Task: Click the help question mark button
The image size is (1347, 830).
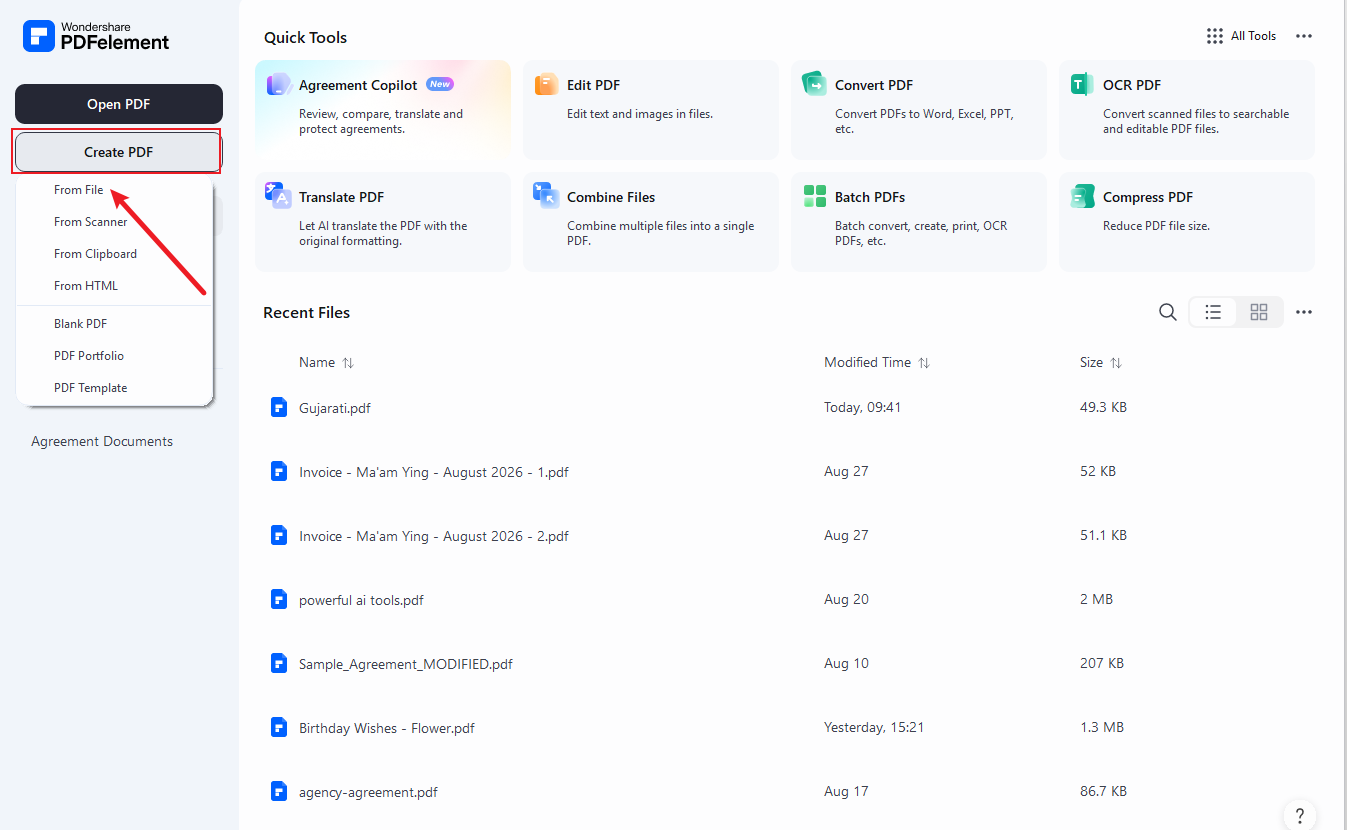Action: [x=1299, y=815]
